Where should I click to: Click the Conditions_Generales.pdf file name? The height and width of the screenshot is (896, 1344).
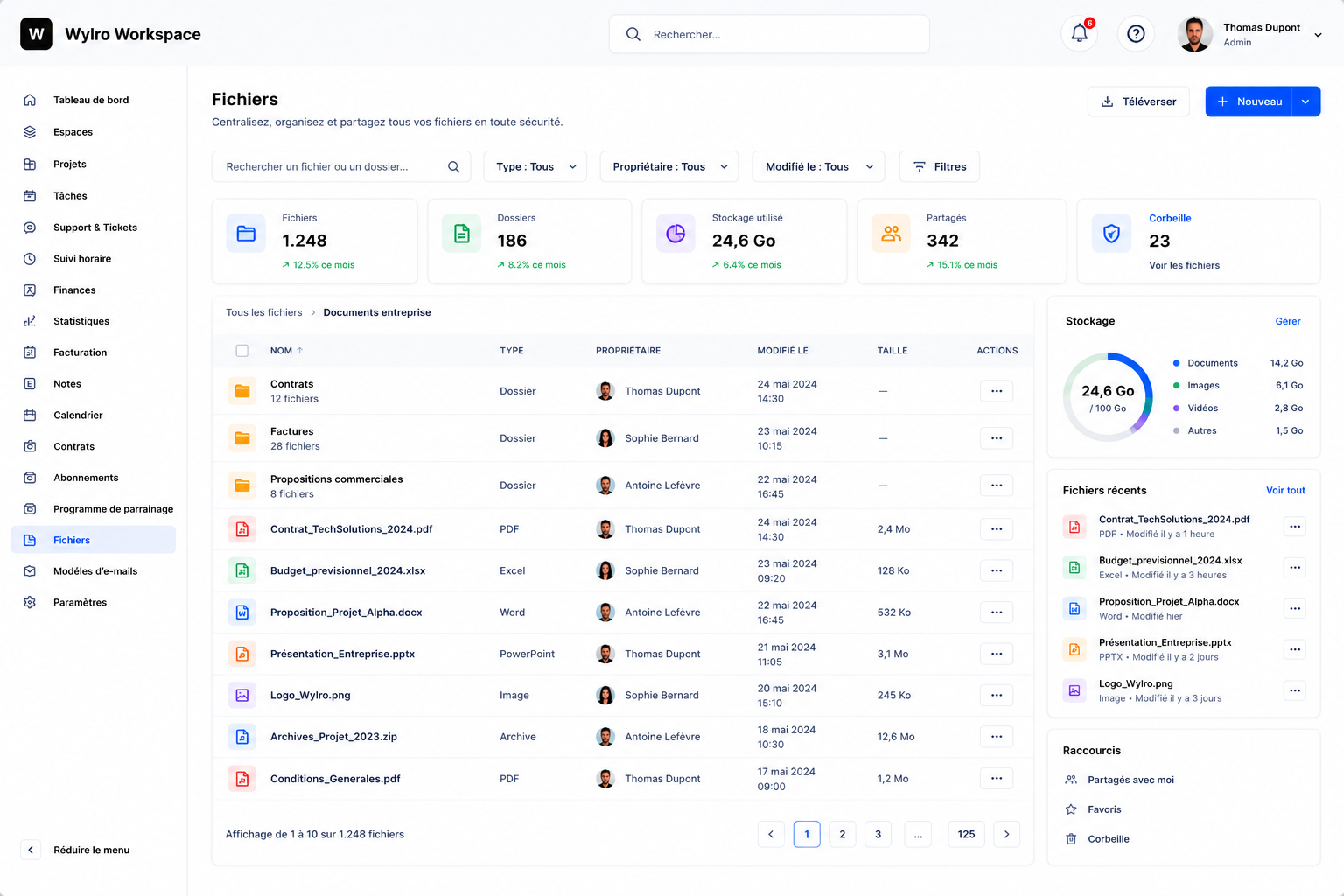click(x=335, y=779)
